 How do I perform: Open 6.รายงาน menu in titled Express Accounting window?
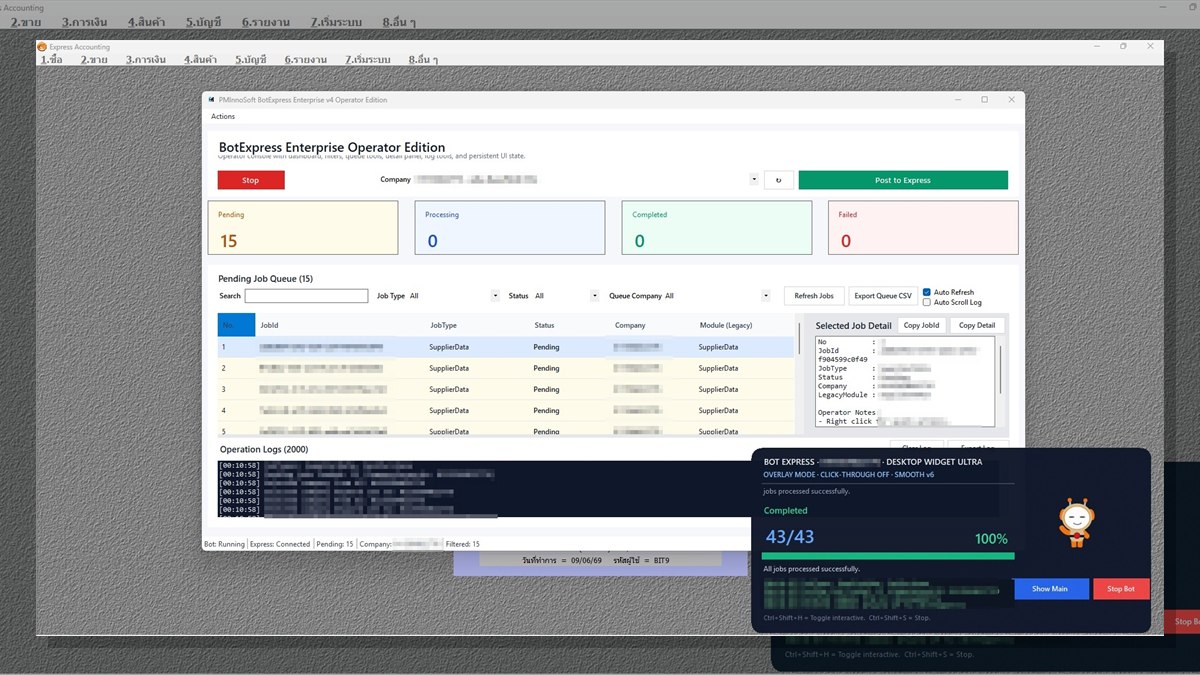coord(305,60)
